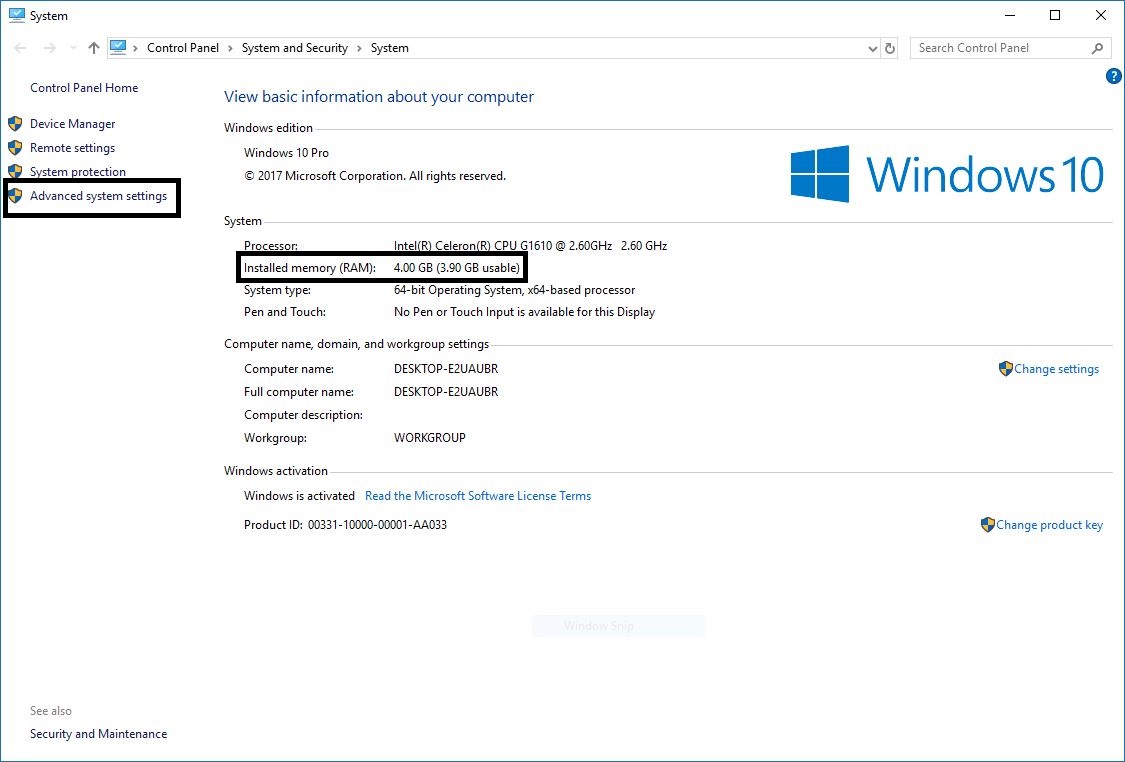
Task: Select System and Security in the breadcrumb
Action: tap(294, 47)
